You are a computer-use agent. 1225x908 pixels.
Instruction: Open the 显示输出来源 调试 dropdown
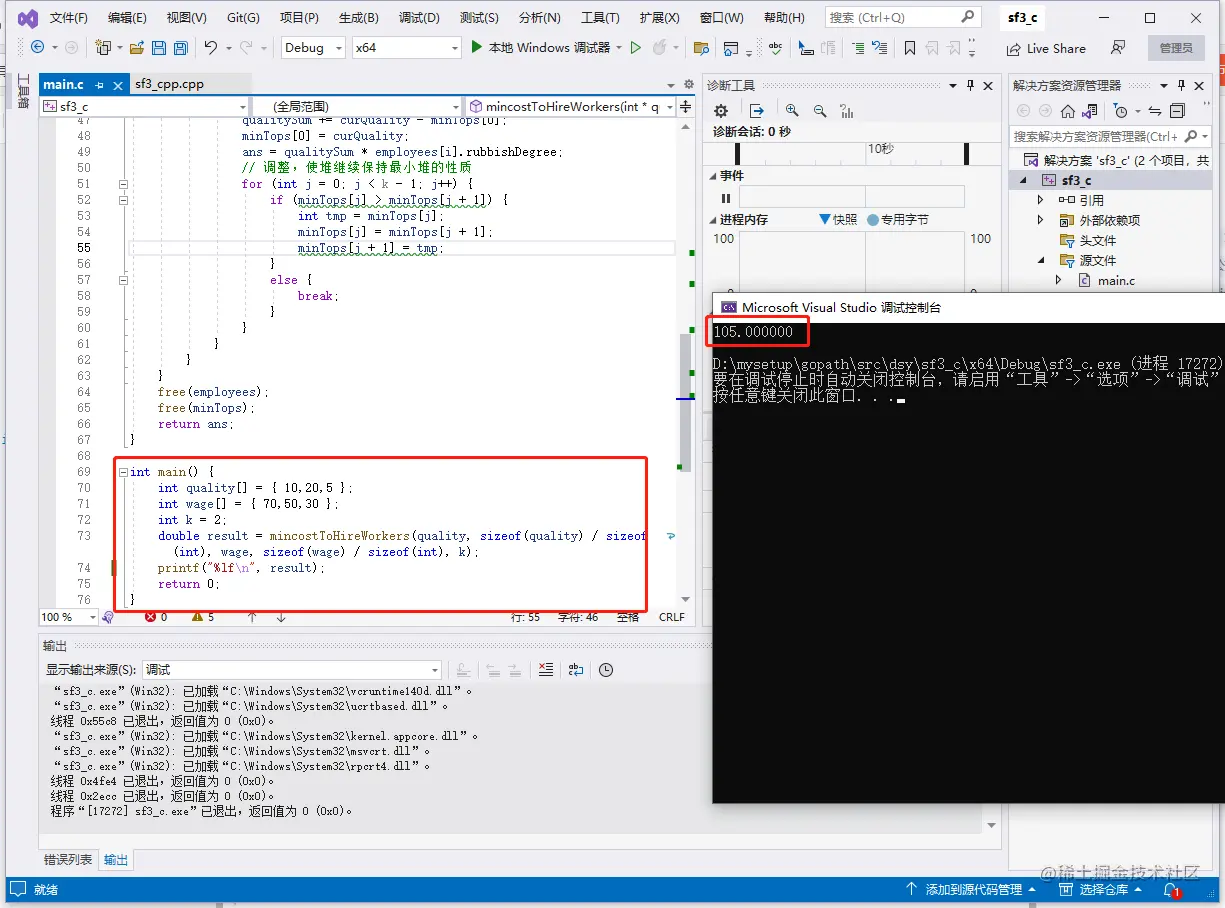pyautogui.click(x=291, y=670)
